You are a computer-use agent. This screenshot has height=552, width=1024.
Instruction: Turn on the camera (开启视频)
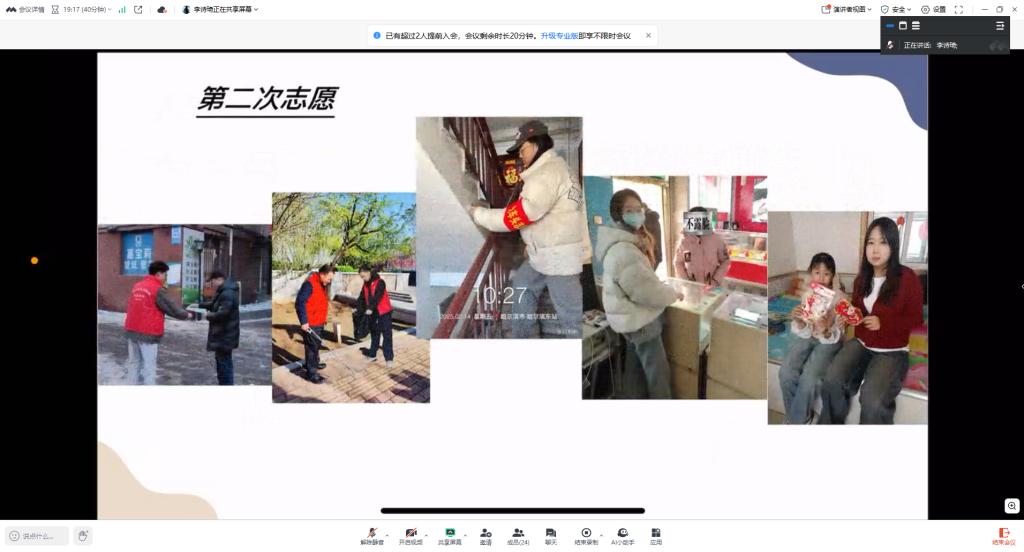(410, 535)
